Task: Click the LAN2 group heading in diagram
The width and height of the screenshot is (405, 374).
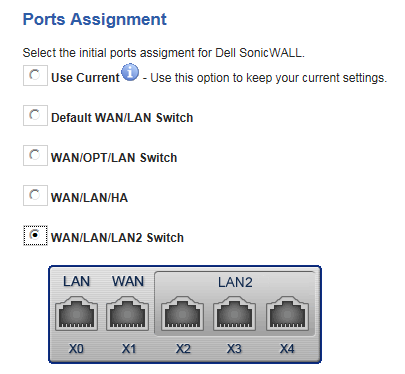Action: coord(235,282)
